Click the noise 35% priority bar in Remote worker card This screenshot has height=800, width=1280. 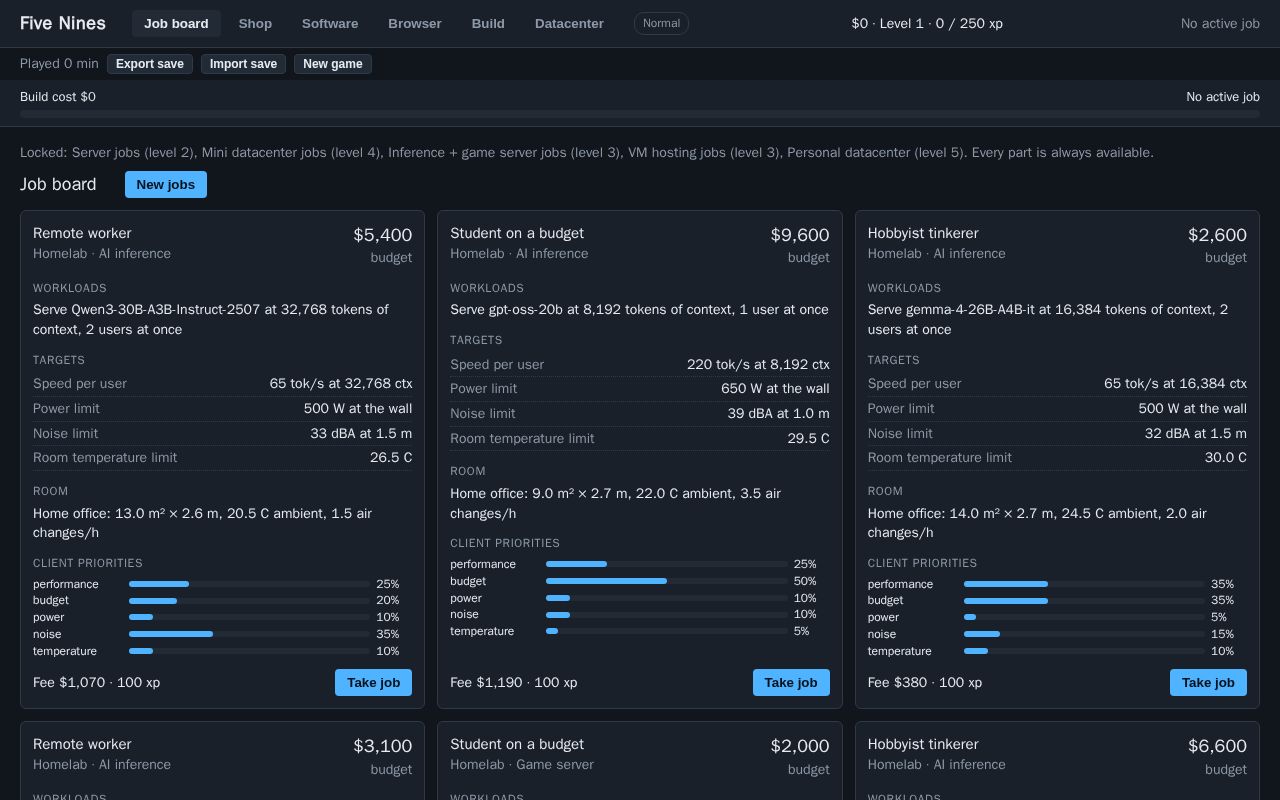pyautogui.click(x=249, y=634)
